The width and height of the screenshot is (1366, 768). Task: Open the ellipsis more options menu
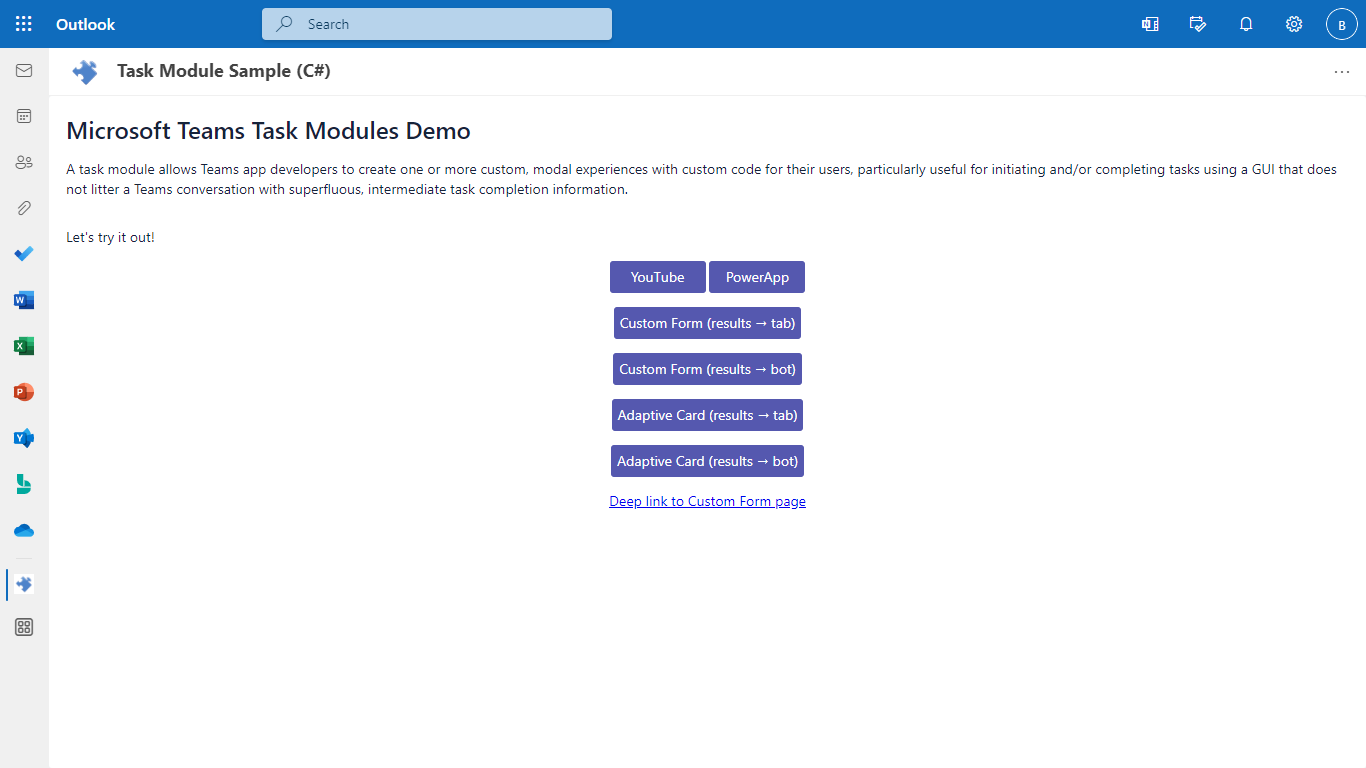1342,72
